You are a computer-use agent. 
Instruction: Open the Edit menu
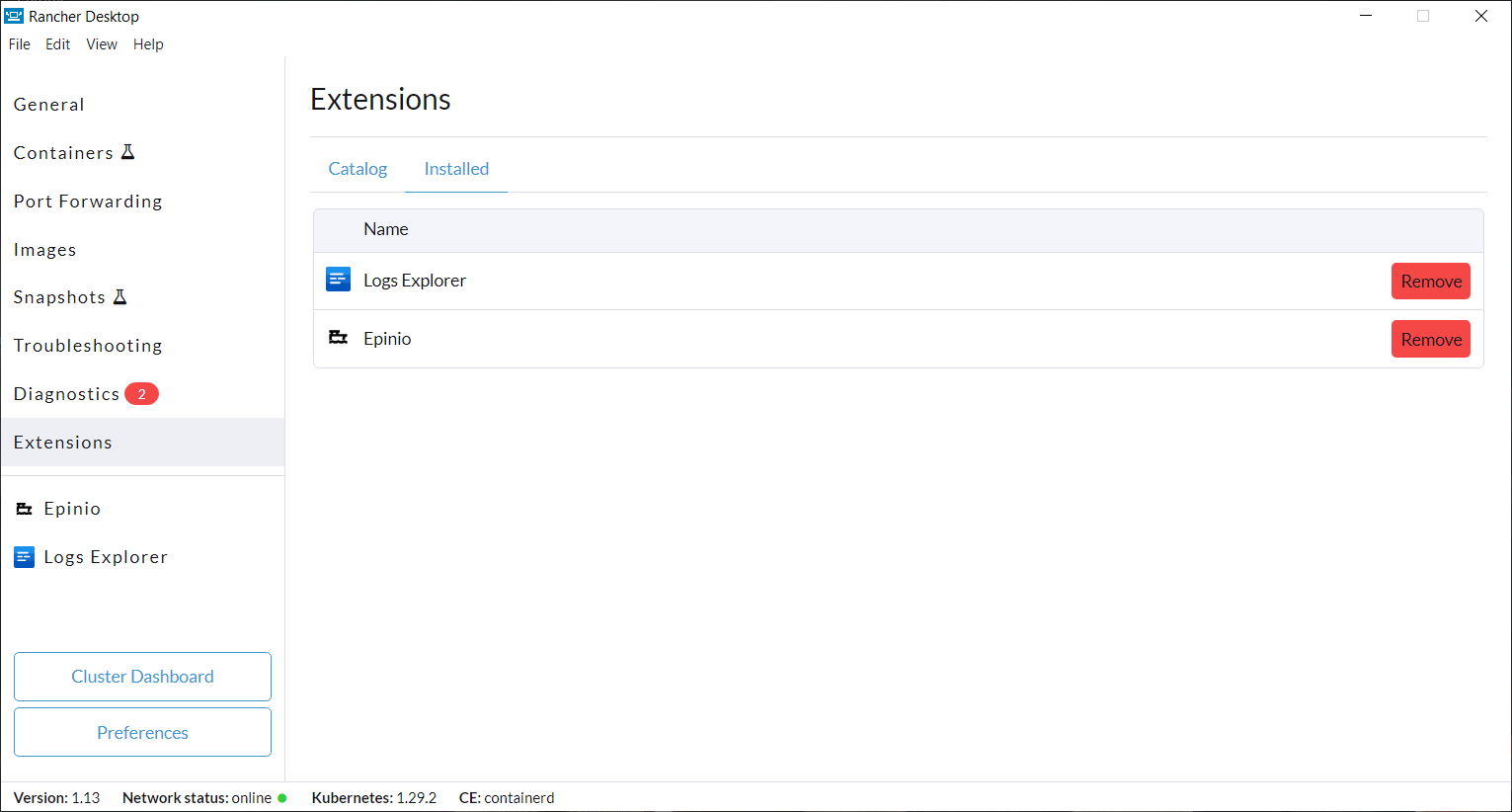pos(58,44)
